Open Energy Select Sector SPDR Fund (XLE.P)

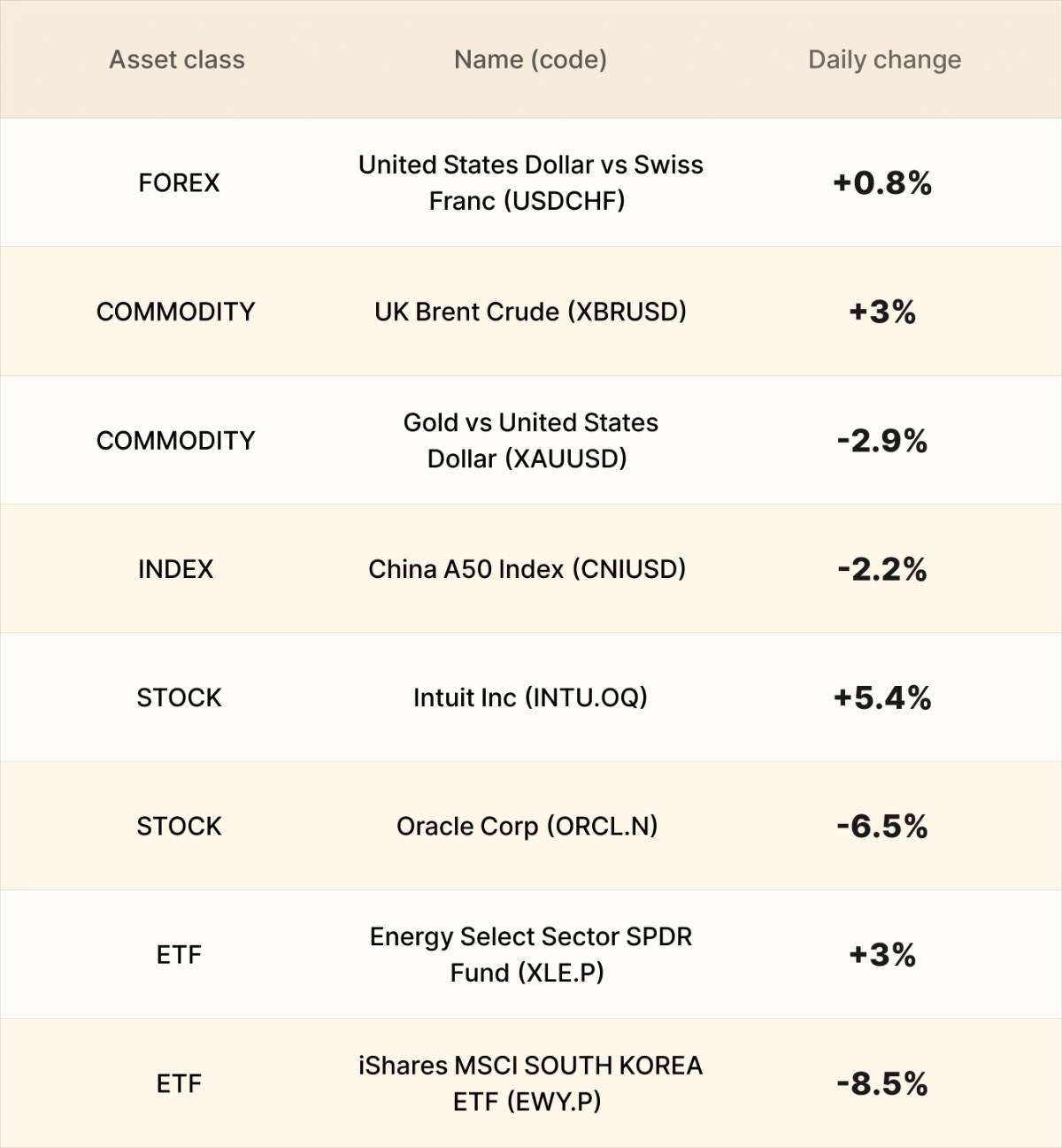pos(530,954)
